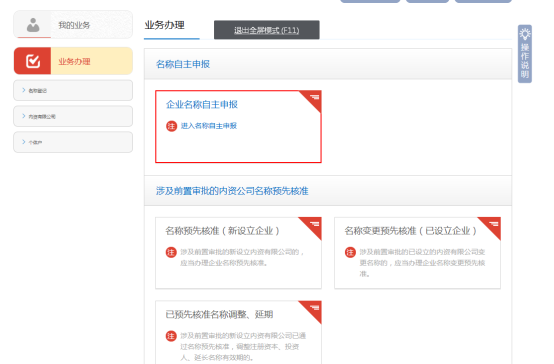Open the 企业名称自主申报 card title
The width and height of the screenshot is (554, 364).
point(202,104)
